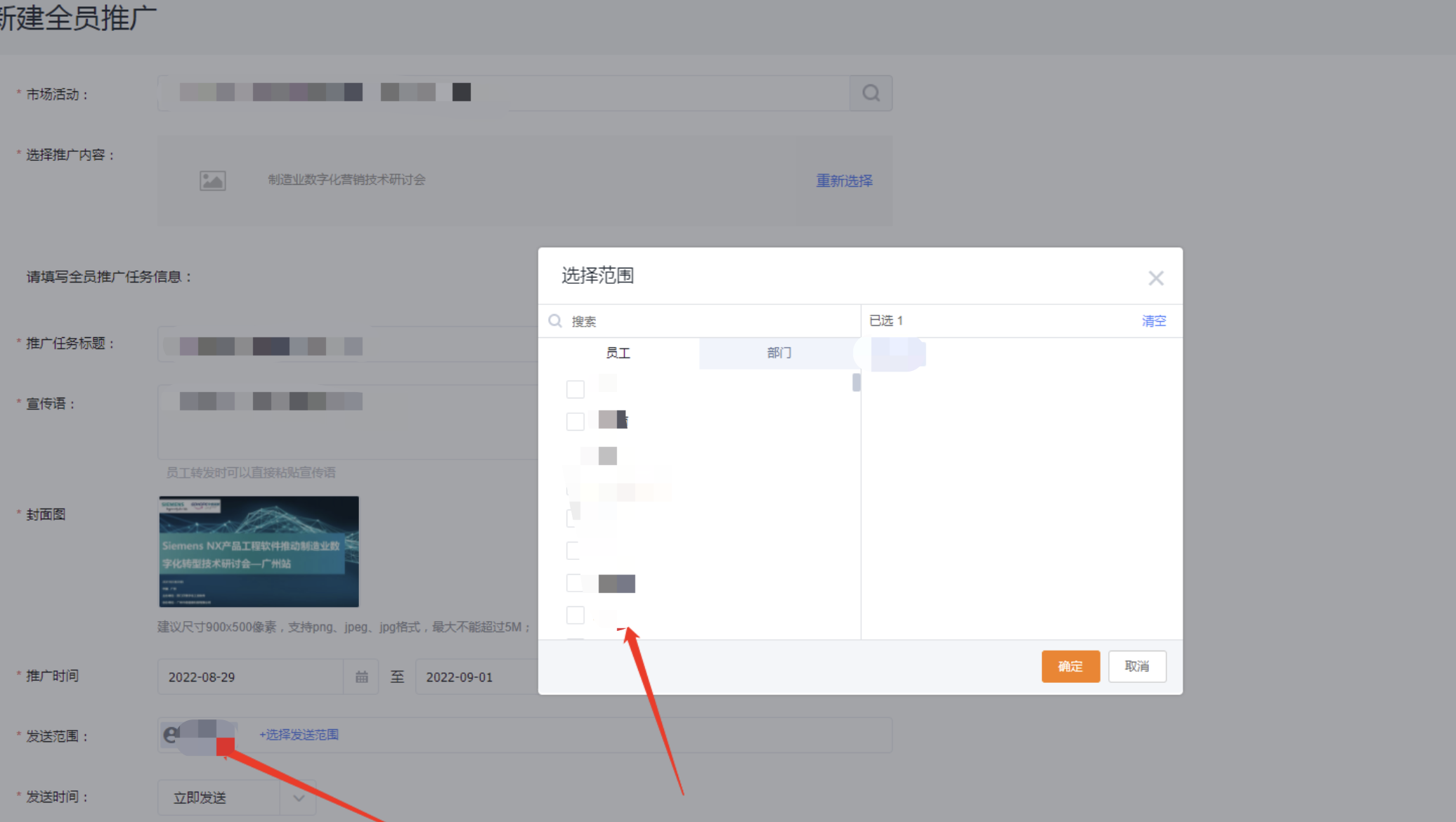Switch to the 部门 tab

tap(779, 353)
